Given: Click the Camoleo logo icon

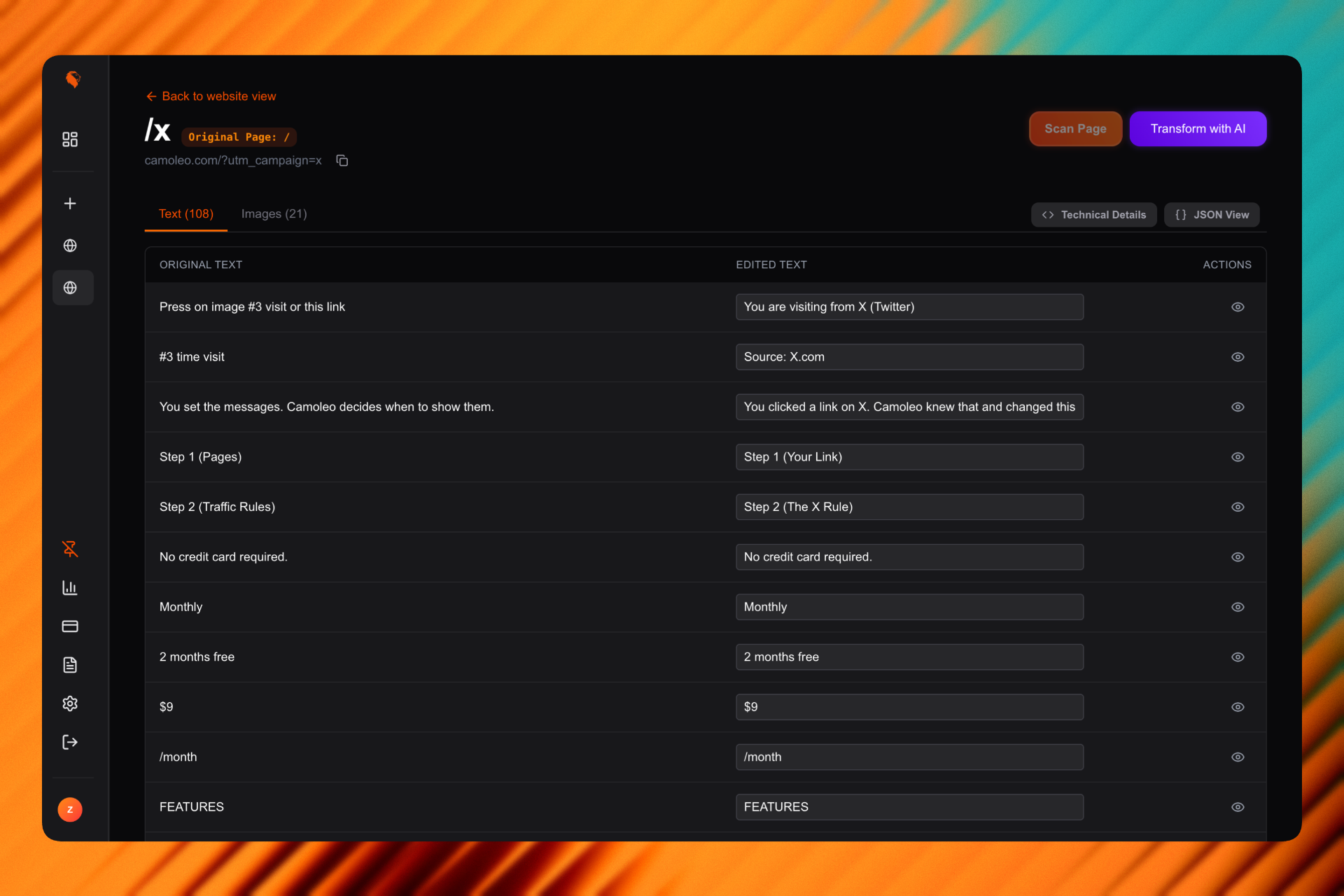Looking at the screenshot, I should pyautogui.click(x=73, y=80).
